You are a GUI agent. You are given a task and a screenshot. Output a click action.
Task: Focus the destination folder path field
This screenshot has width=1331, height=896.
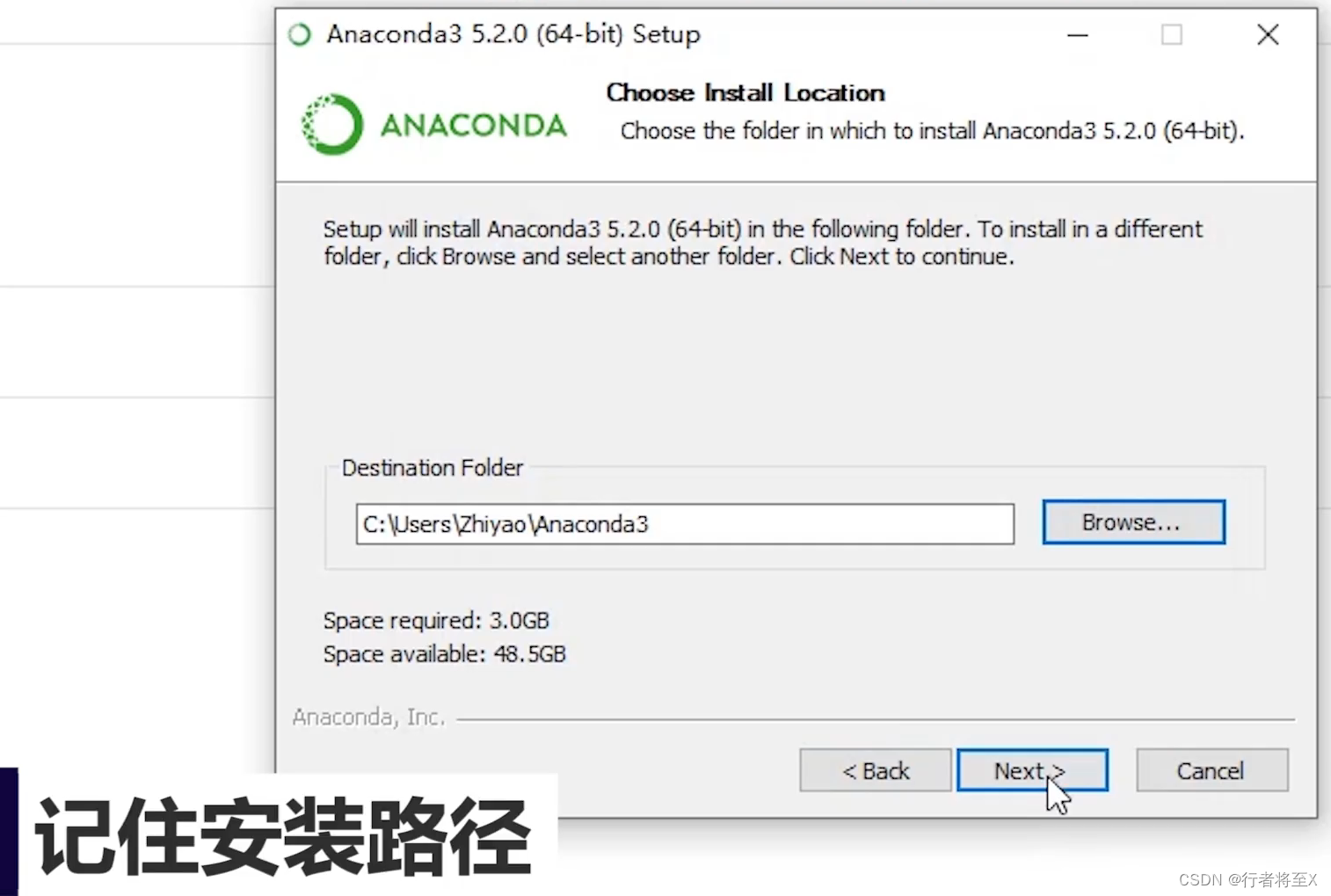(x=685, y=524)
